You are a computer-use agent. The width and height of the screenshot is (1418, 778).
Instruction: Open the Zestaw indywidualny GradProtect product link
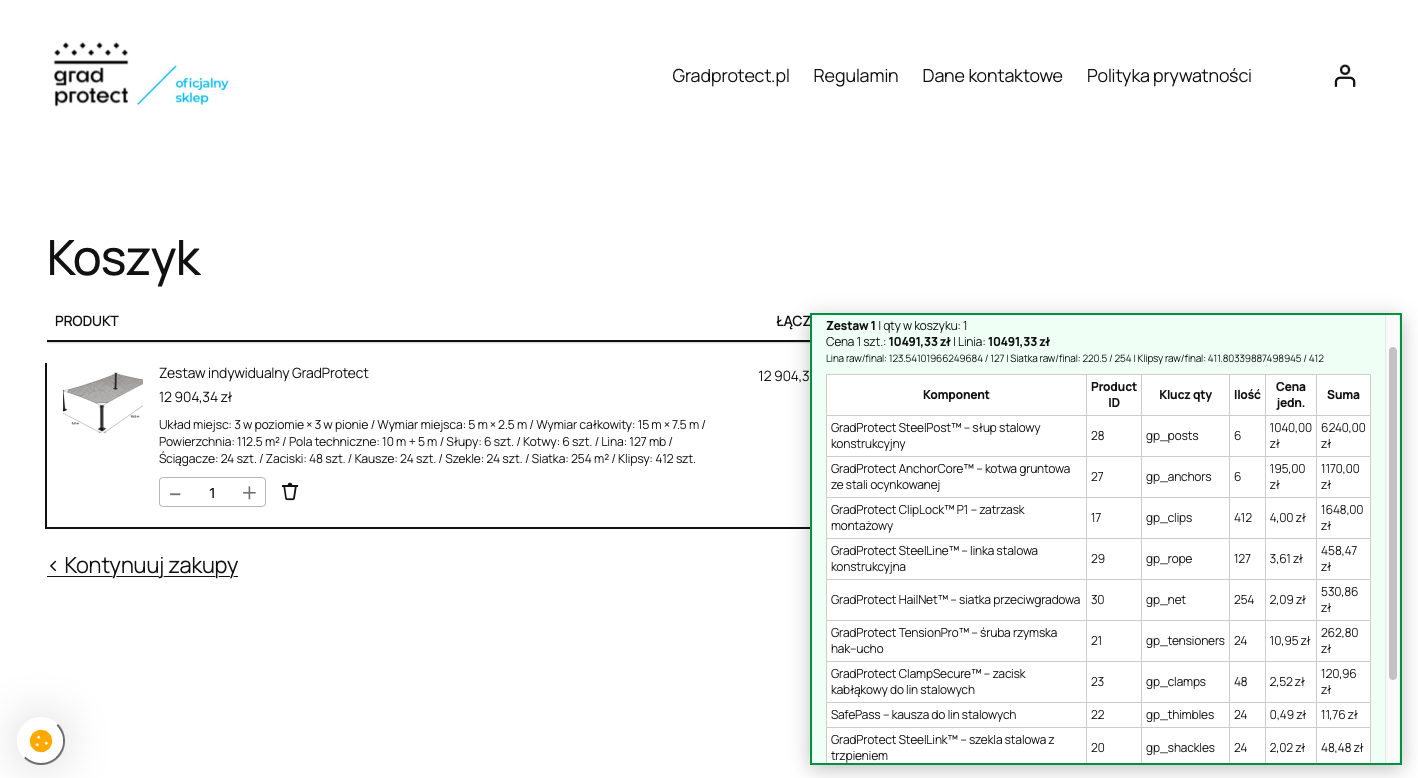pyautogui.click(x=264, y=373)
